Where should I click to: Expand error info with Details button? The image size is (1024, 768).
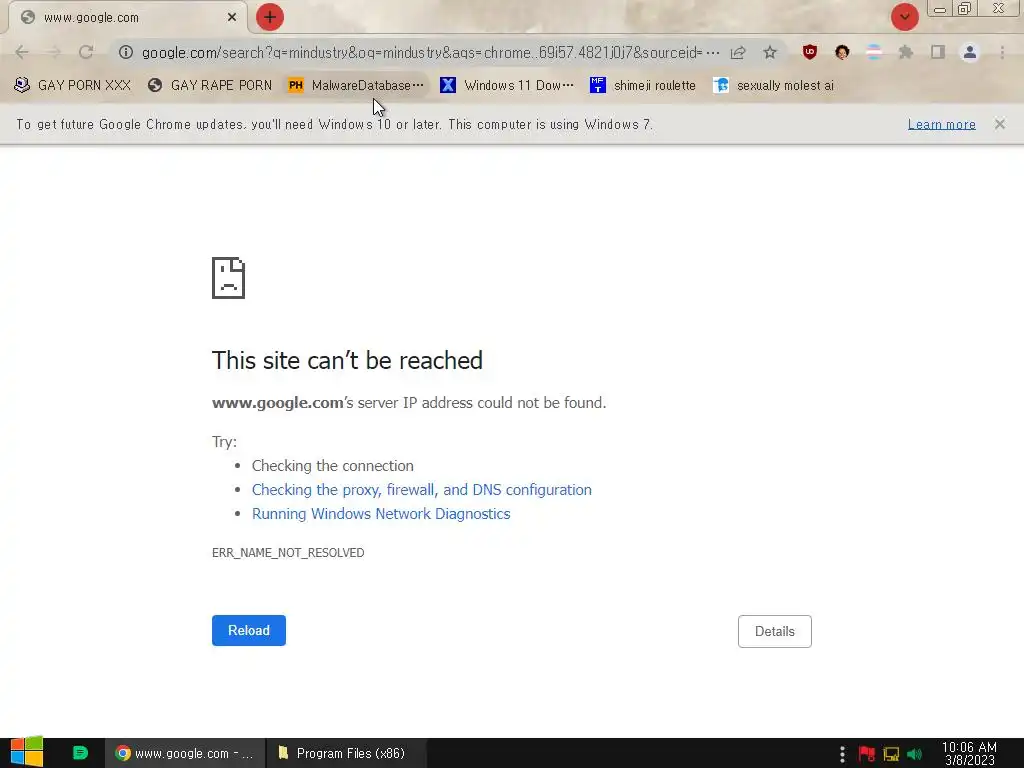pos(775,632)
